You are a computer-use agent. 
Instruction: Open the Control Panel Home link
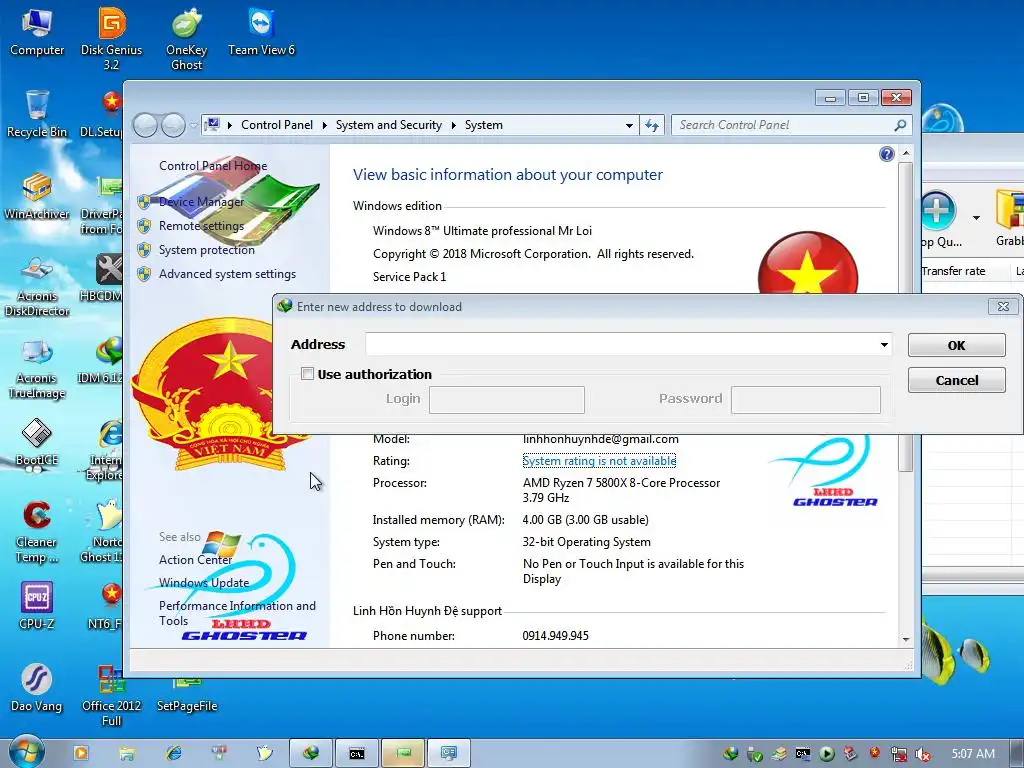pyautogui.click(x=213, y=166)
